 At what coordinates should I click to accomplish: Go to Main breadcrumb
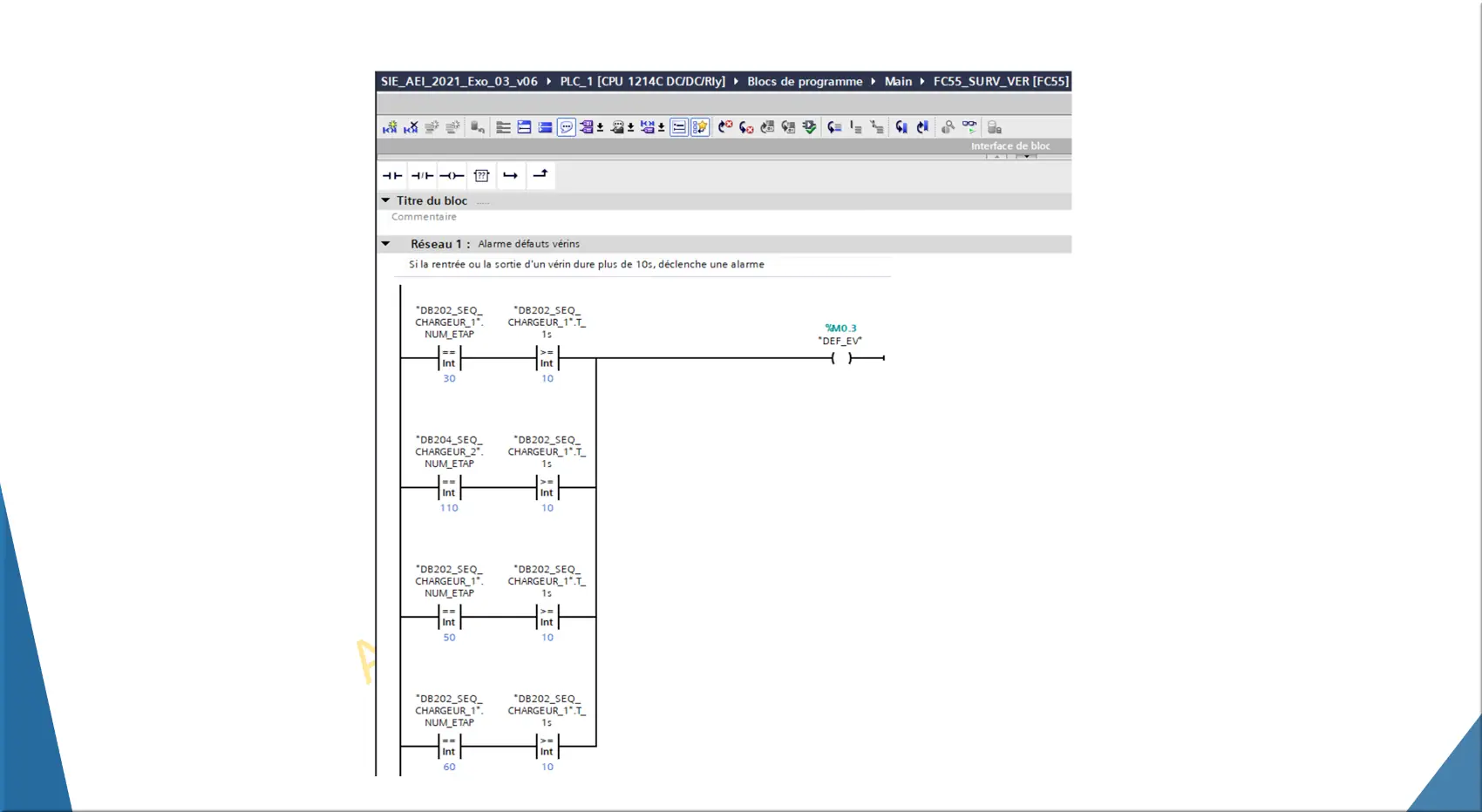click(x=898, y=81)
